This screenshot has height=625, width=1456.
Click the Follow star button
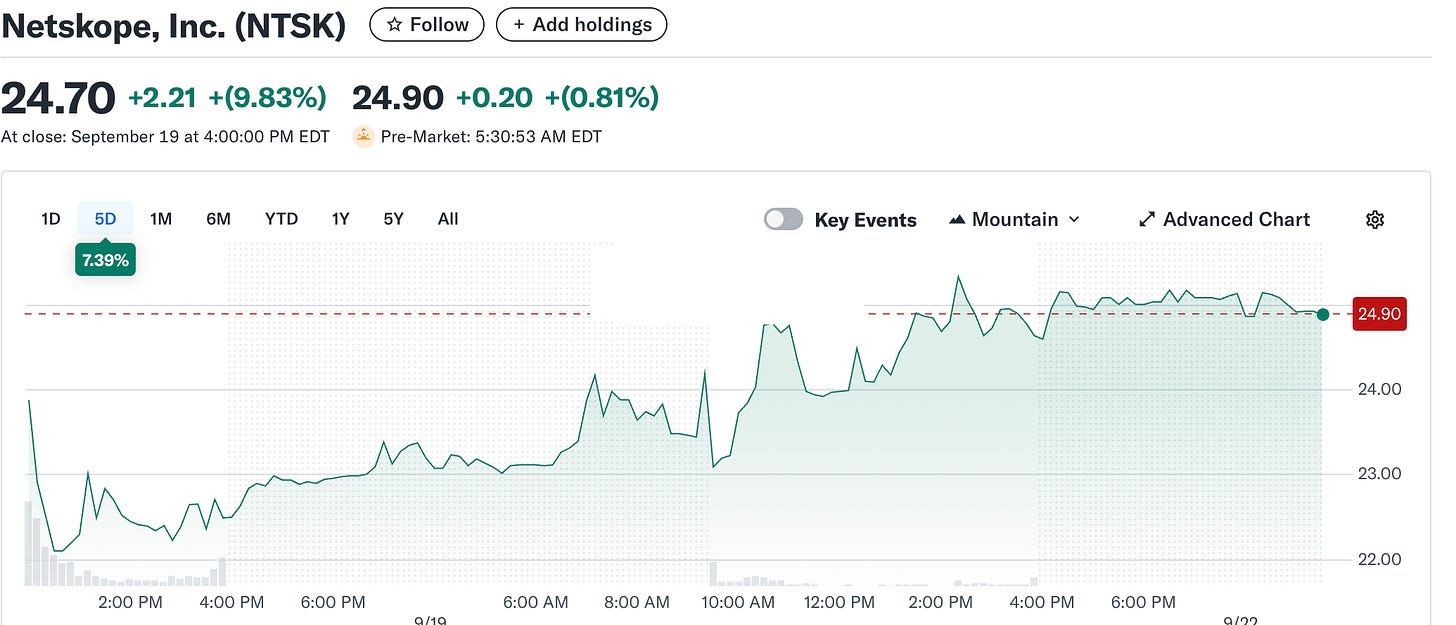click(426, 24)
